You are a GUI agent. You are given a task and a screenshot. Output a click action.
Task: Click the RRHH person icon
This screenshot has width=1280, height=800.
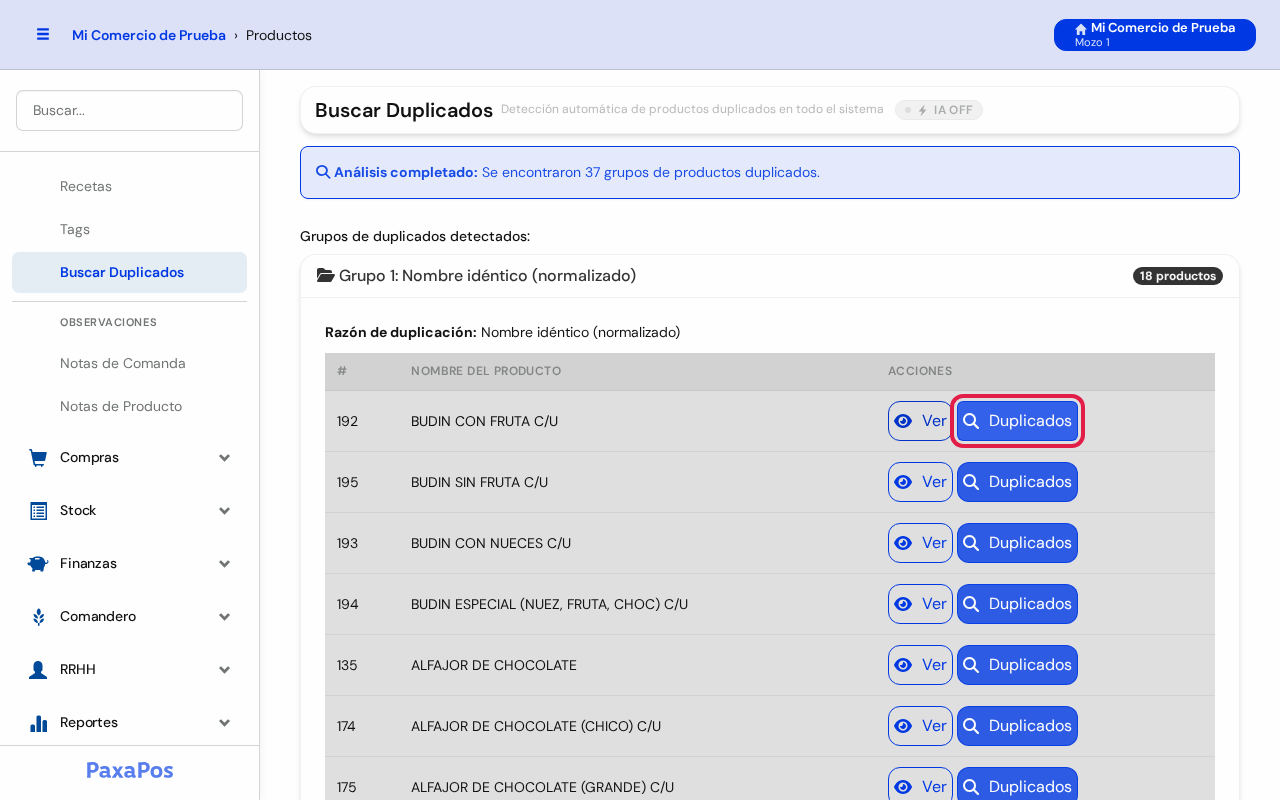38,670
